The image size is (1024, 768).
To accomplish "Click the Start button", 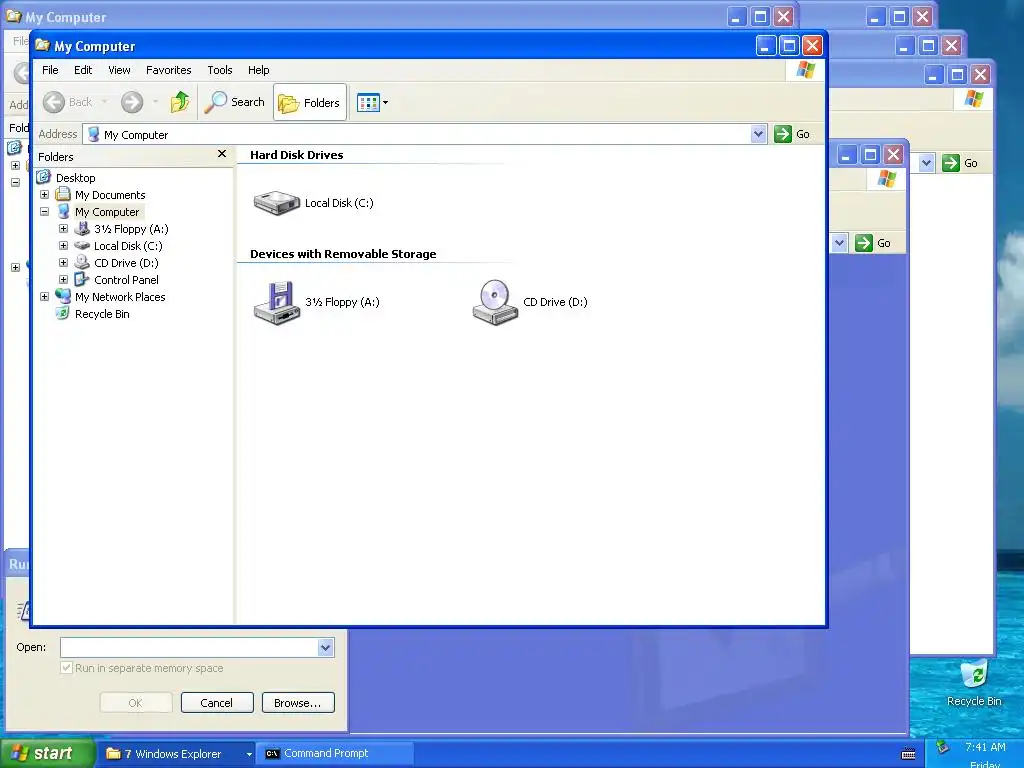I will [x=46, y=754].
